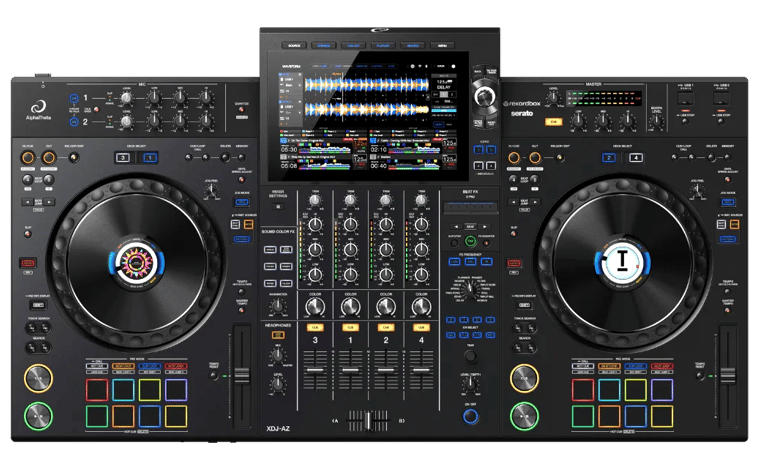Open the TAG LIST button
The image size is (768, 470).
[x=354, y=46]
